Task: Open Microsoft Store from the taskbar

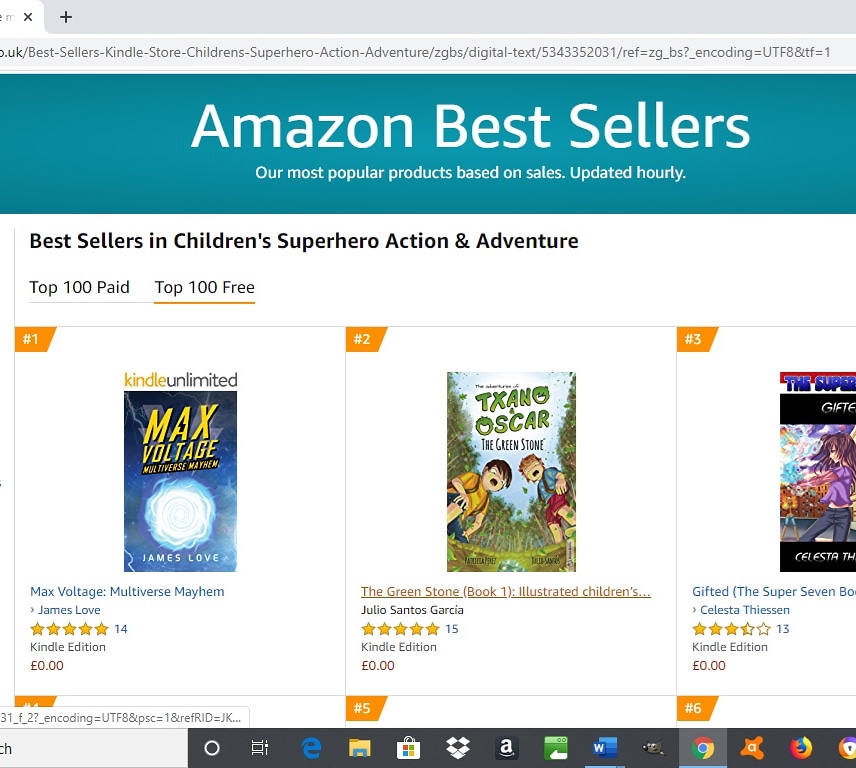Action: [x=409, y=748]
